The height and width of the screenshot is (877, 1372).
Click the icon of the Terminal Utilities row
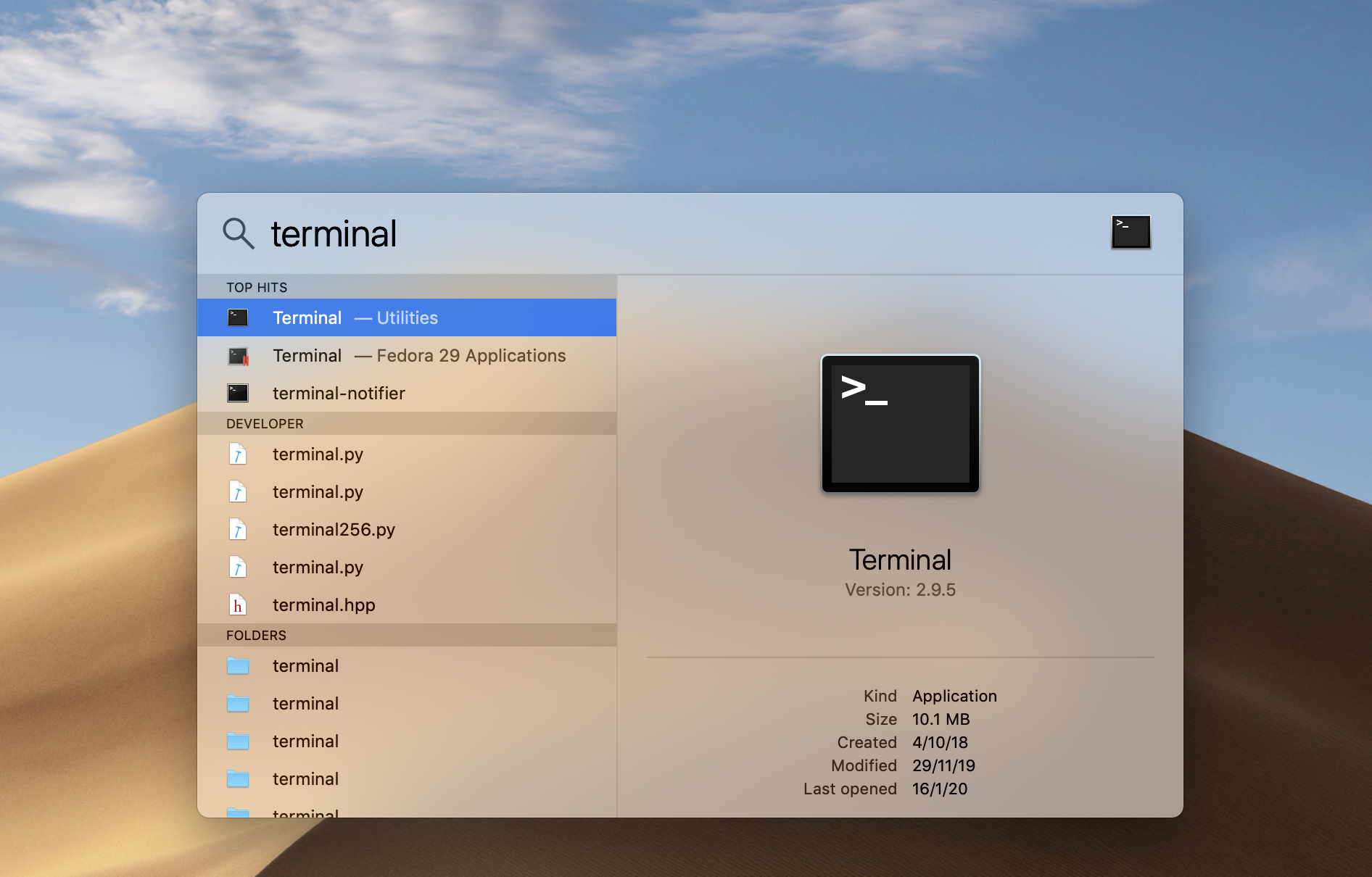(238, 317)
